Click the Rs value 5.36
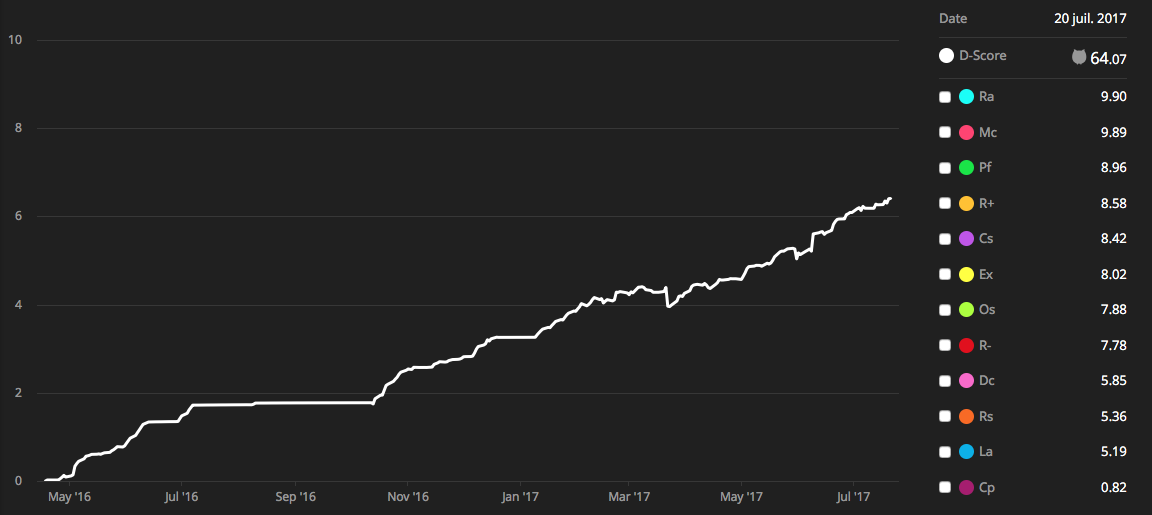 coord(1114,416)
